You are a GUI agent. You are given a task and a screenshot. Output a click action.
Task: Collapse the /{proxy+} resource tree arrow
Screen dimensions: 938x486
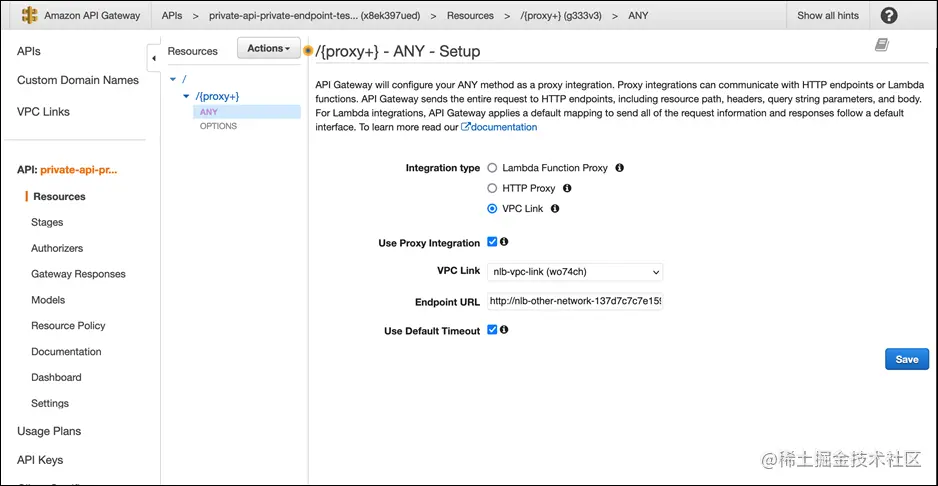click(186, 96)
